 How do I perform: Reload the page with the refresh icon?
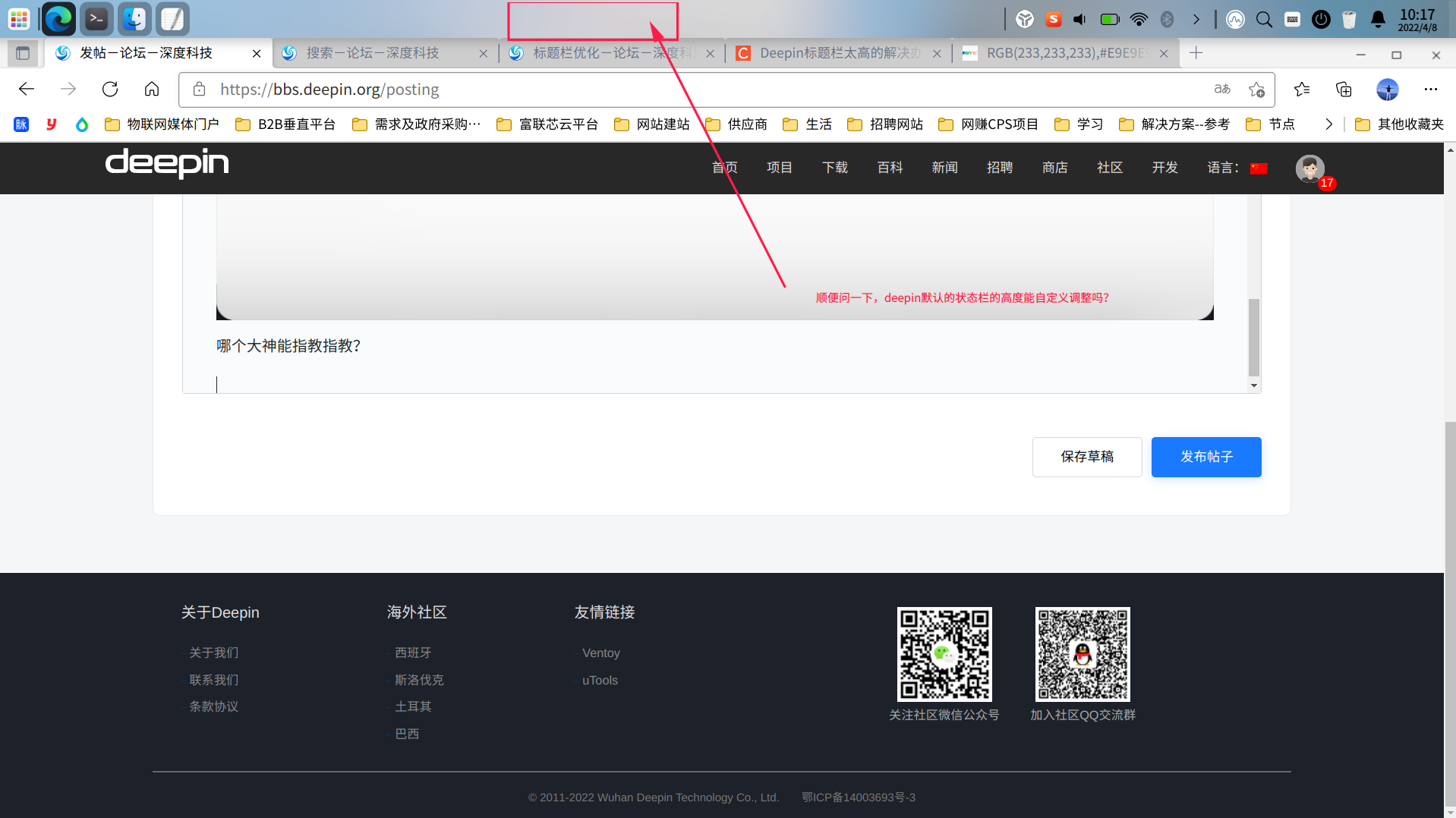pyautogui.click(x=110, y=90)
